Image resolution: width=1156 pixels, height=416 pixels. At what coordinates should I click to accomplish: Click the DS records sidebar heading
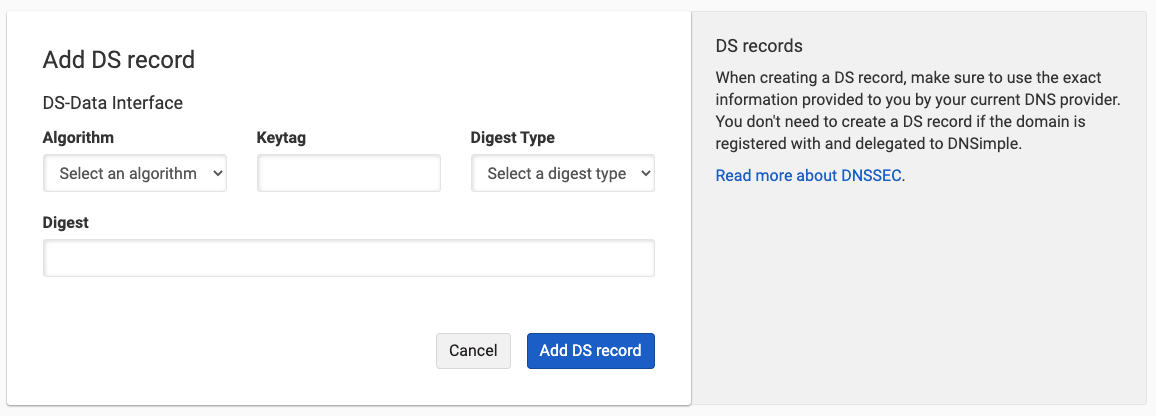[x=759, y=46]
